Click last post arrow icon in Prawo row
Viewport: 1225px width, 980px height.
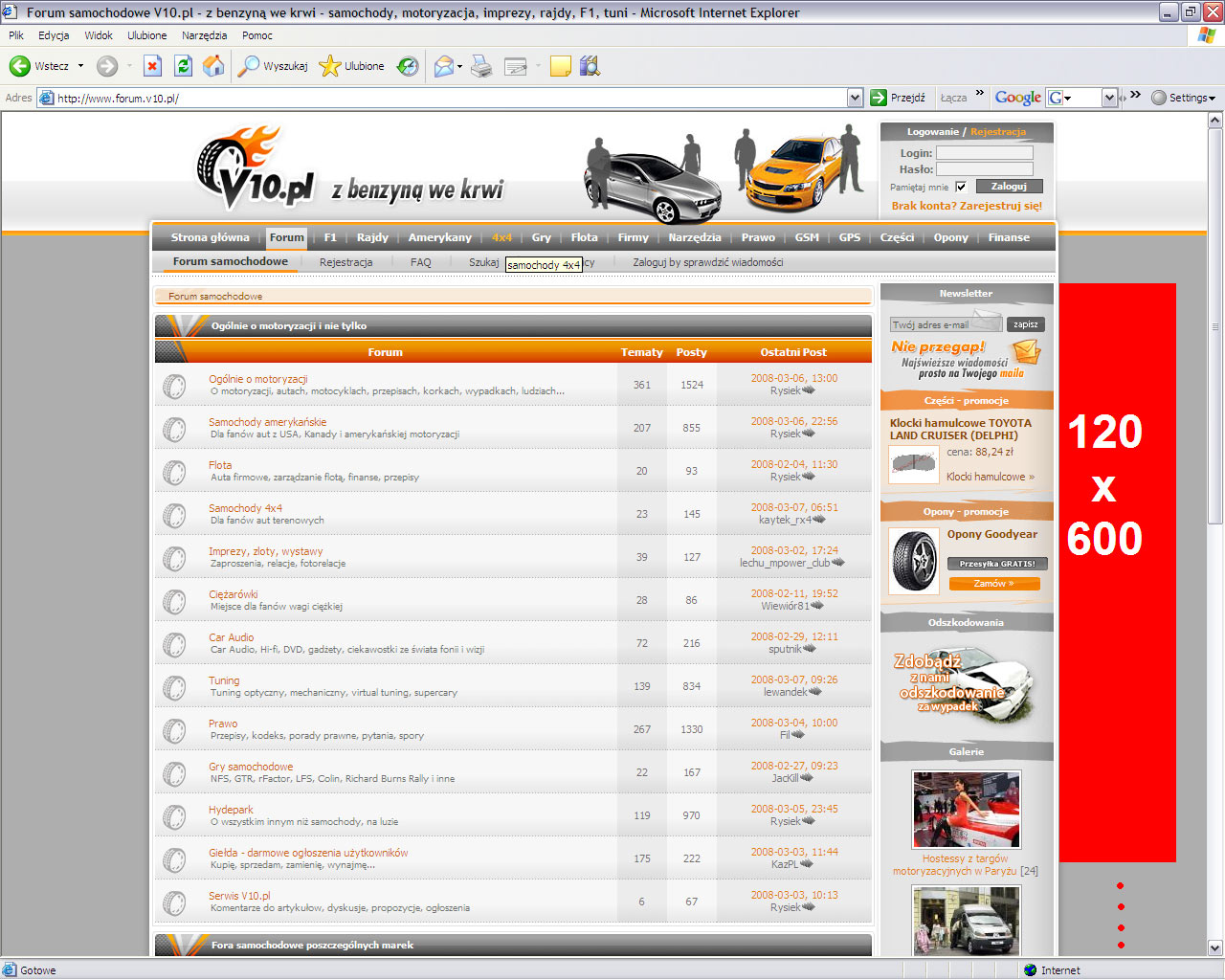coord(798,735)
